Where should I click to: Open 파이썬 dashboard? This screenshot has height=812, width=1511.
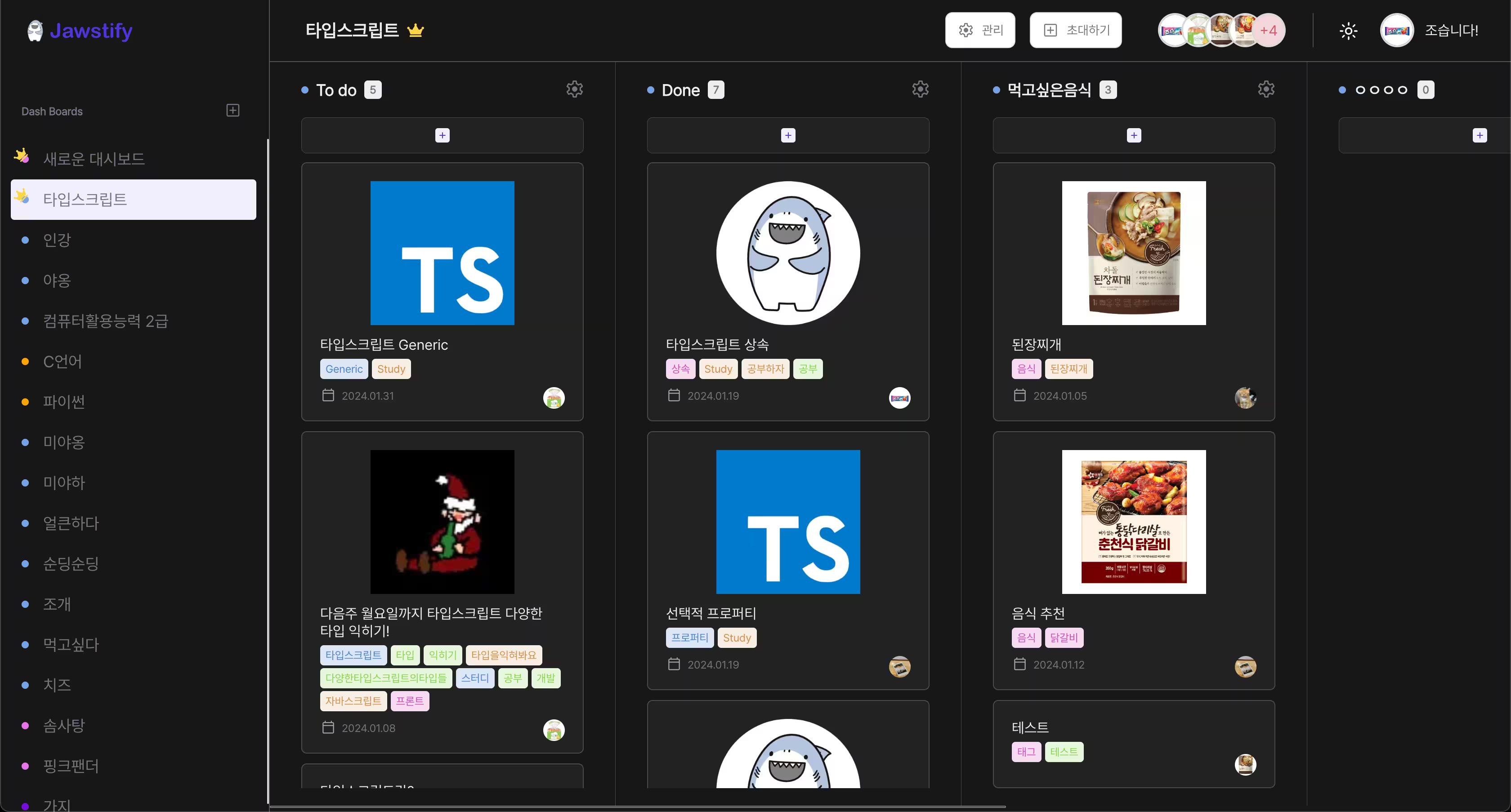tap(133, 402)
